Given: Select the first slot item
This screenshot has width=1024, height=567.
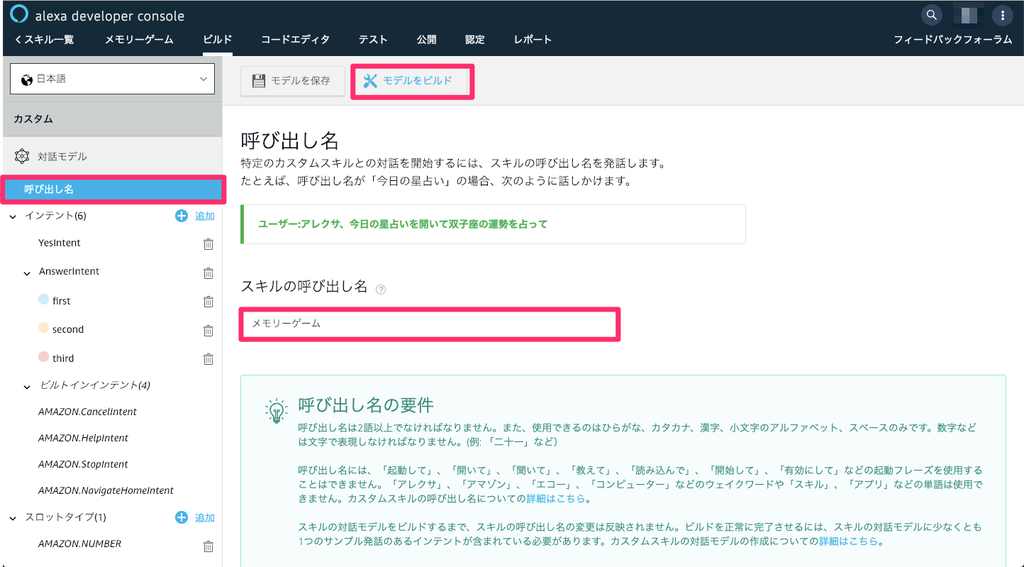Looking at the screenshot, I should [x=61, y=301].
